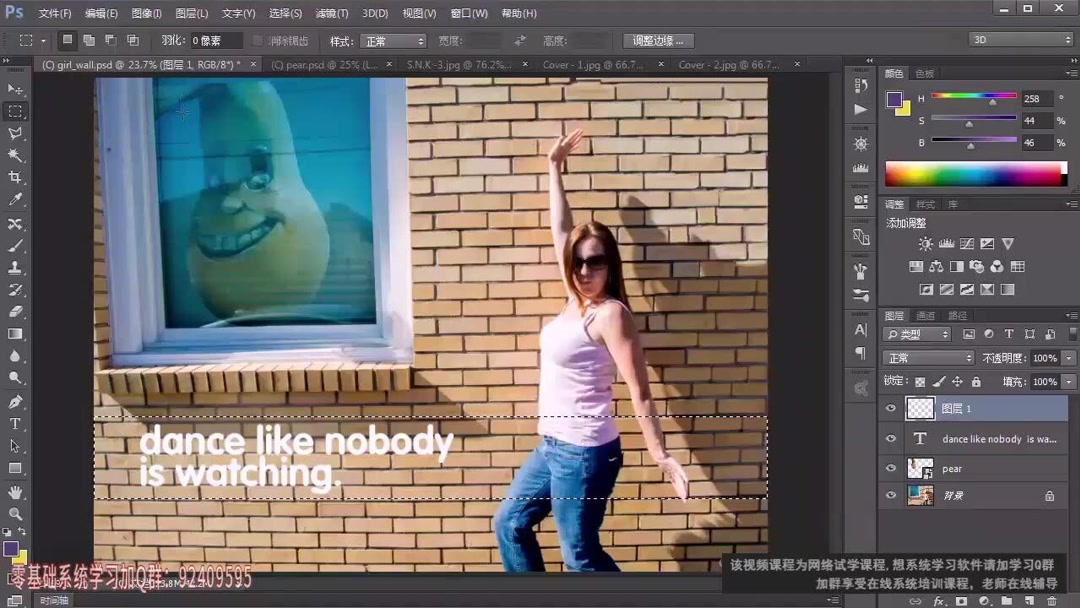Click the Background layer thumbnail
The height and width of the screenshot is (608, 1080).
coord(919,495)
